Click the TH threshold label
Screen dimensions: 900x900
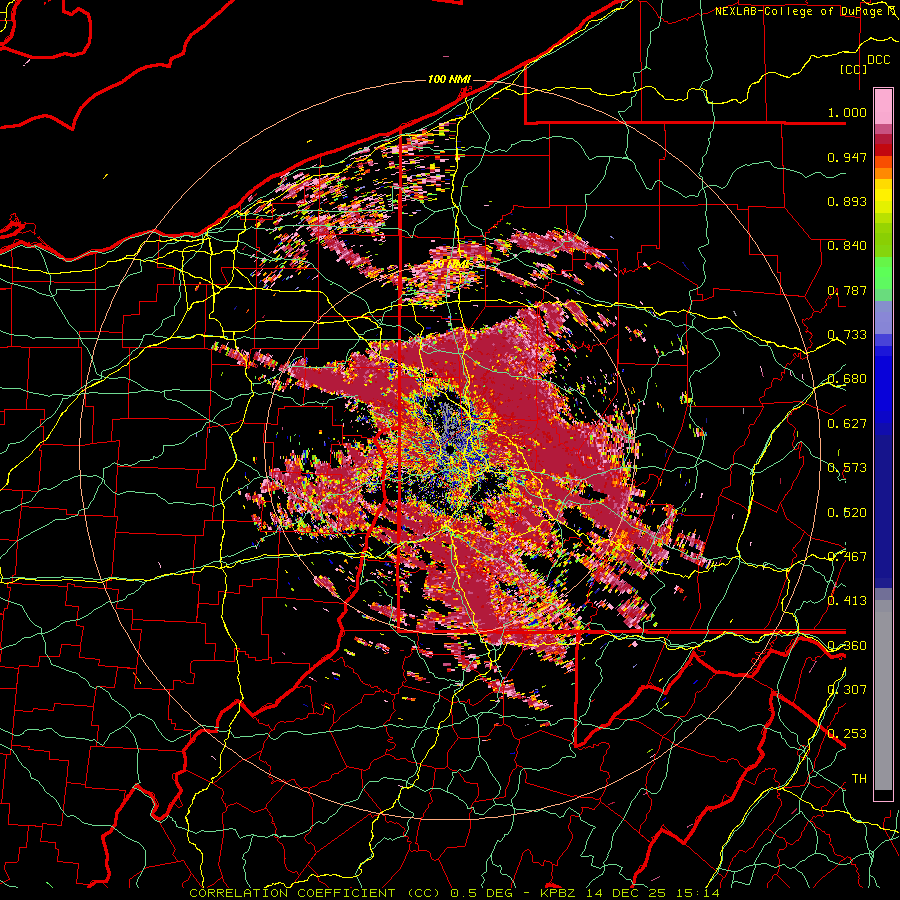pos(859,778)
